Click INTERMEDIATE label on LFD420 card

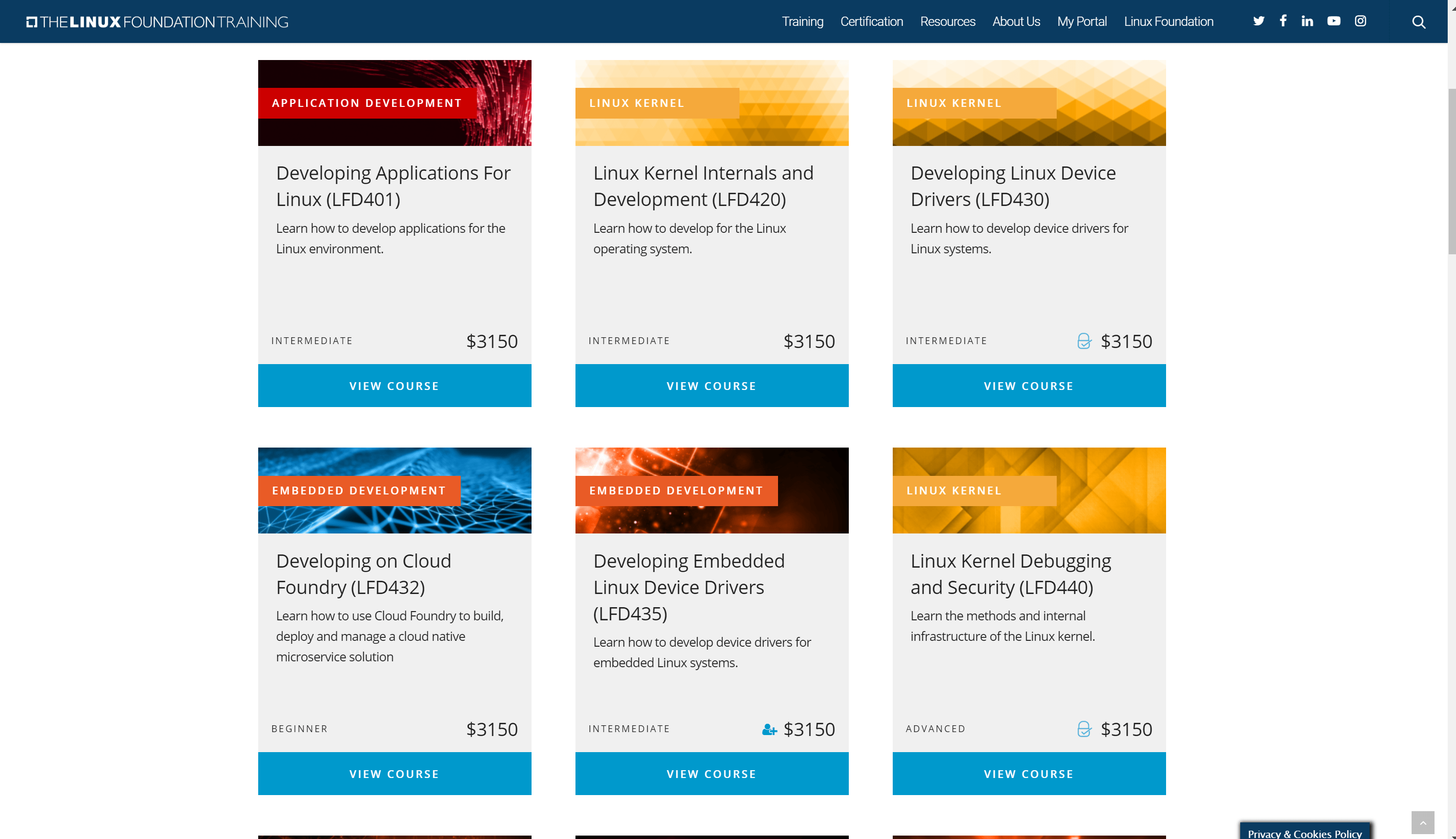629,341
